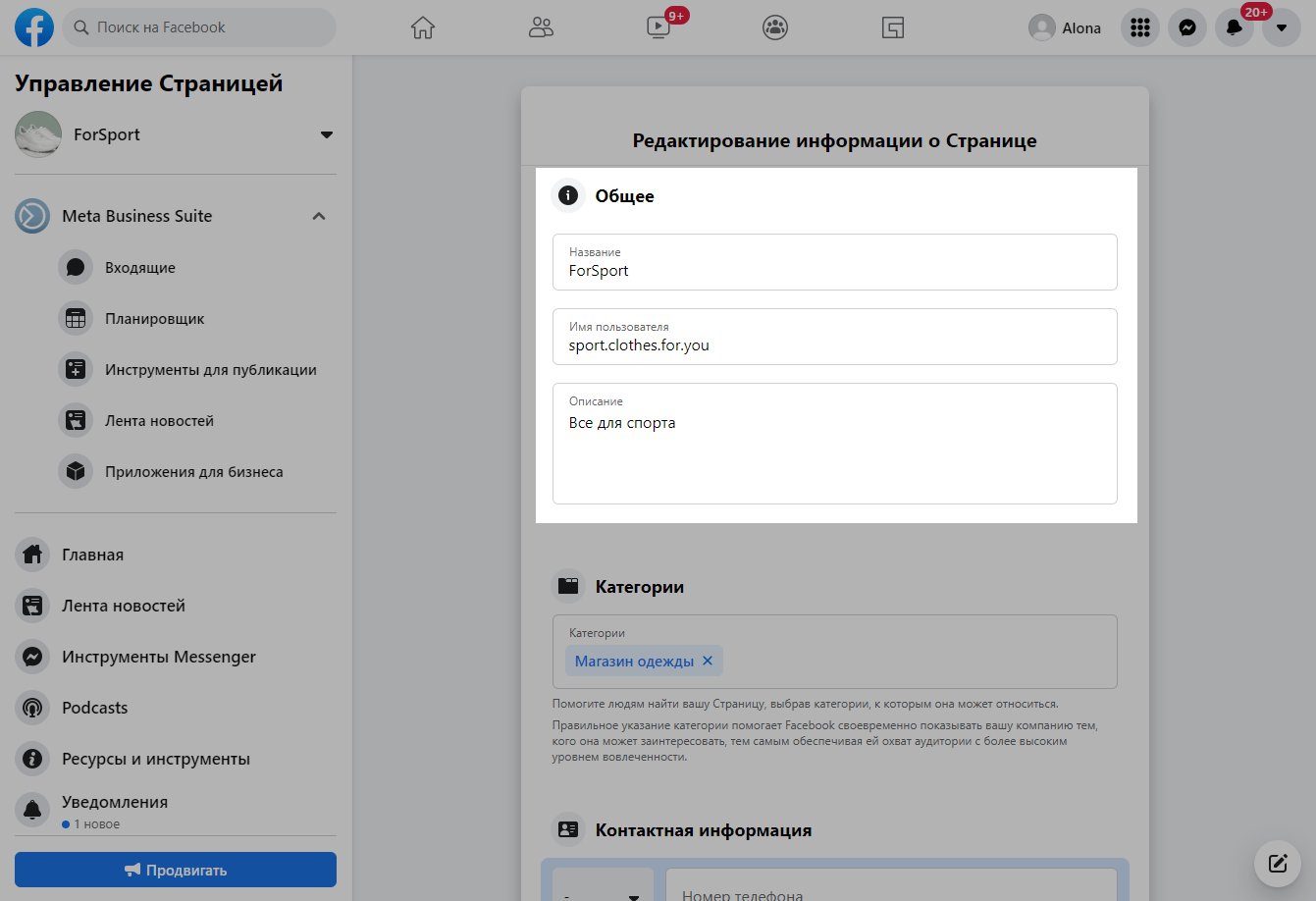Expand the ForSport page switcher dropdown
This screenshot has width=1316, height=901.
(x=327, y=134)
